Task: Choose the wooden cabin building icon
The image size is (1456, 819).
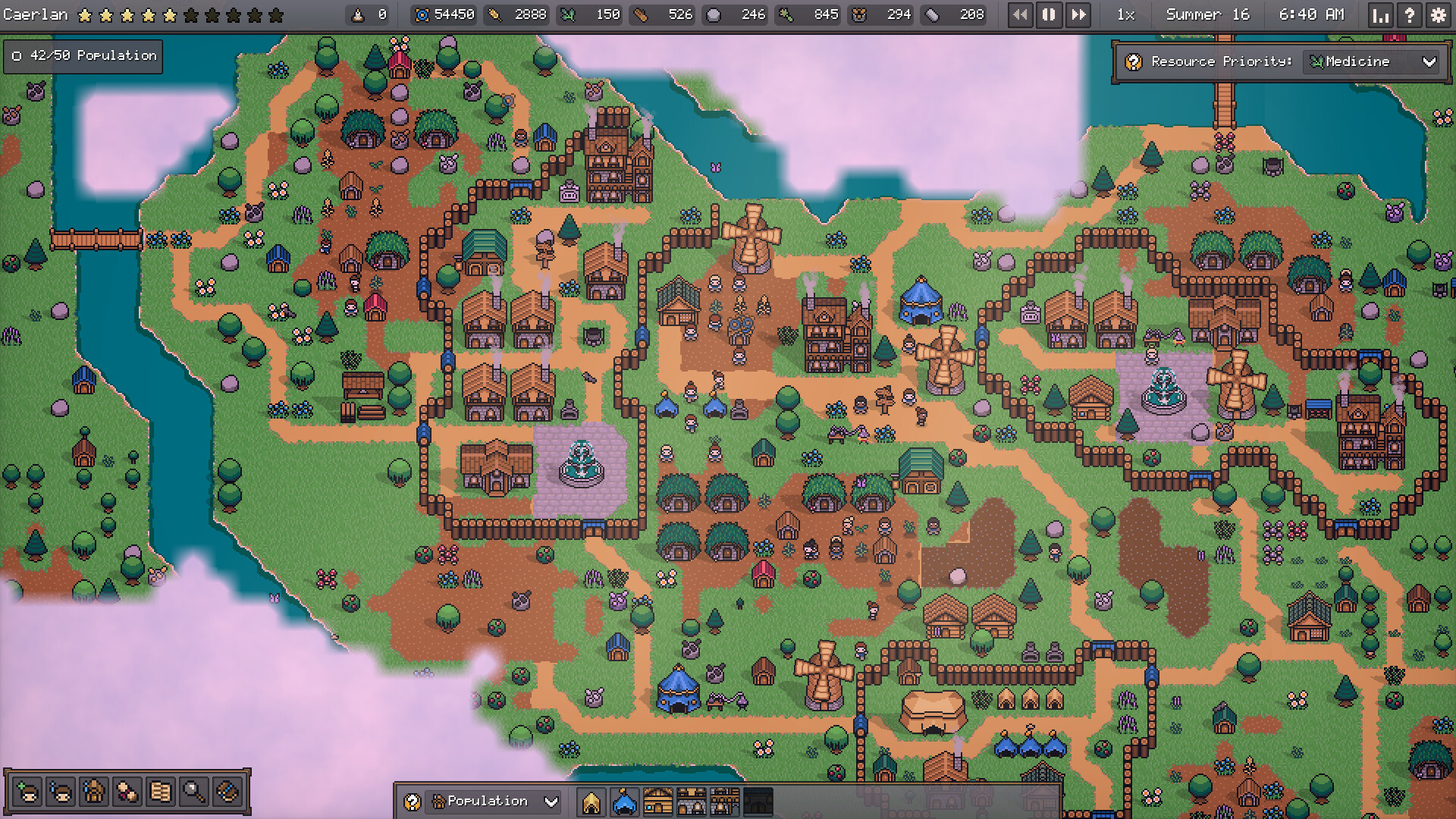Action: [x=657, y=802]
